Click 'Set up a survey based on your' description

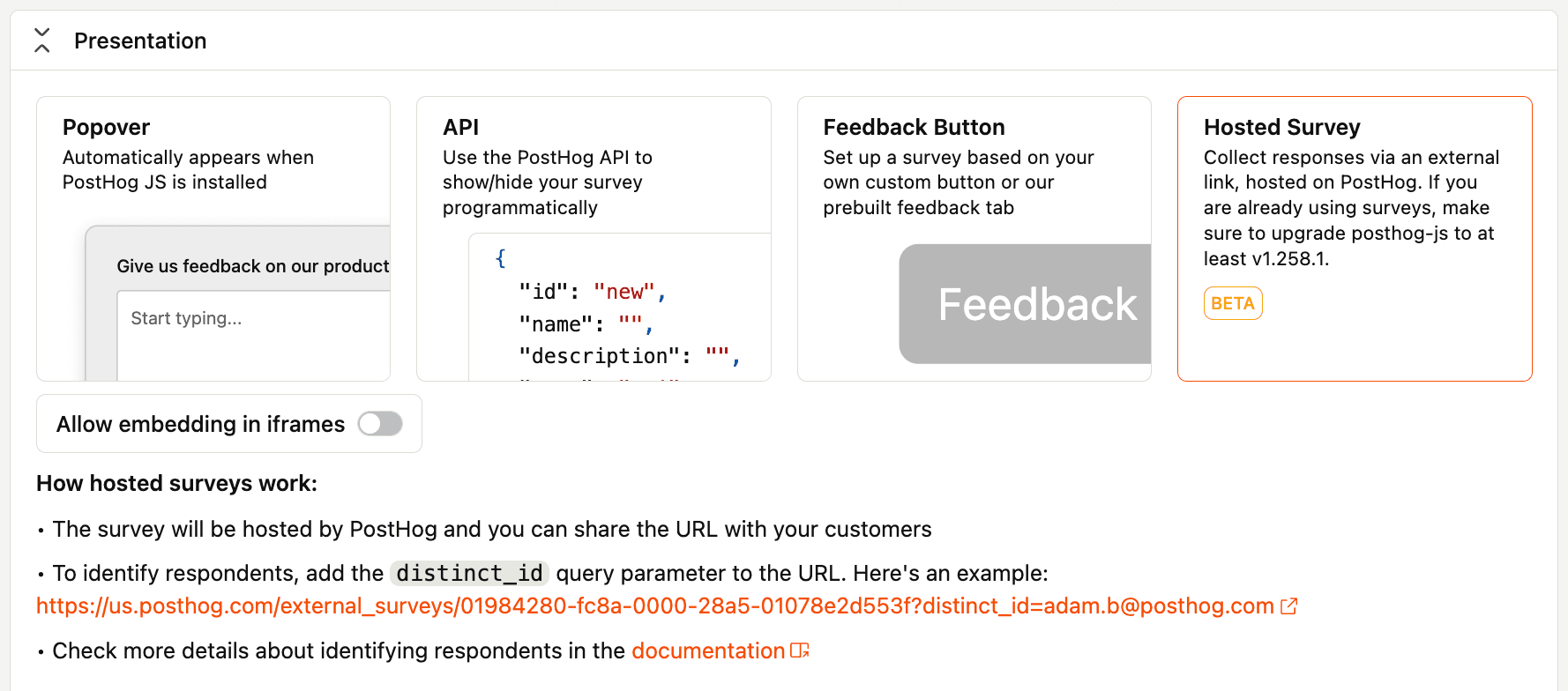pos(959,182)
